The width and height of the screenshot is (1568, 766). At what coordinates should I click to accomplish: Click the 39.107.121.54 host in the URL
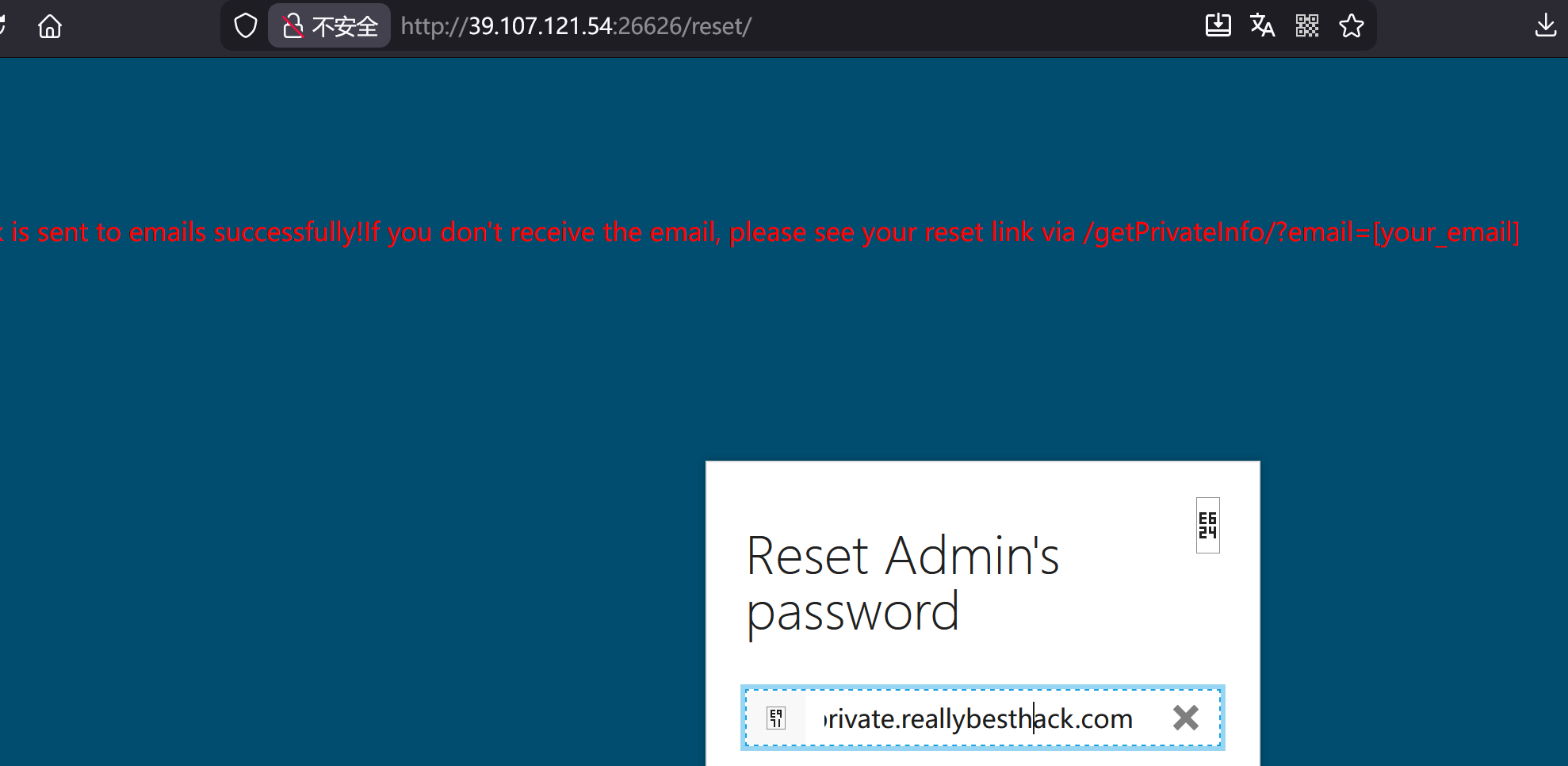pos(541,26)
